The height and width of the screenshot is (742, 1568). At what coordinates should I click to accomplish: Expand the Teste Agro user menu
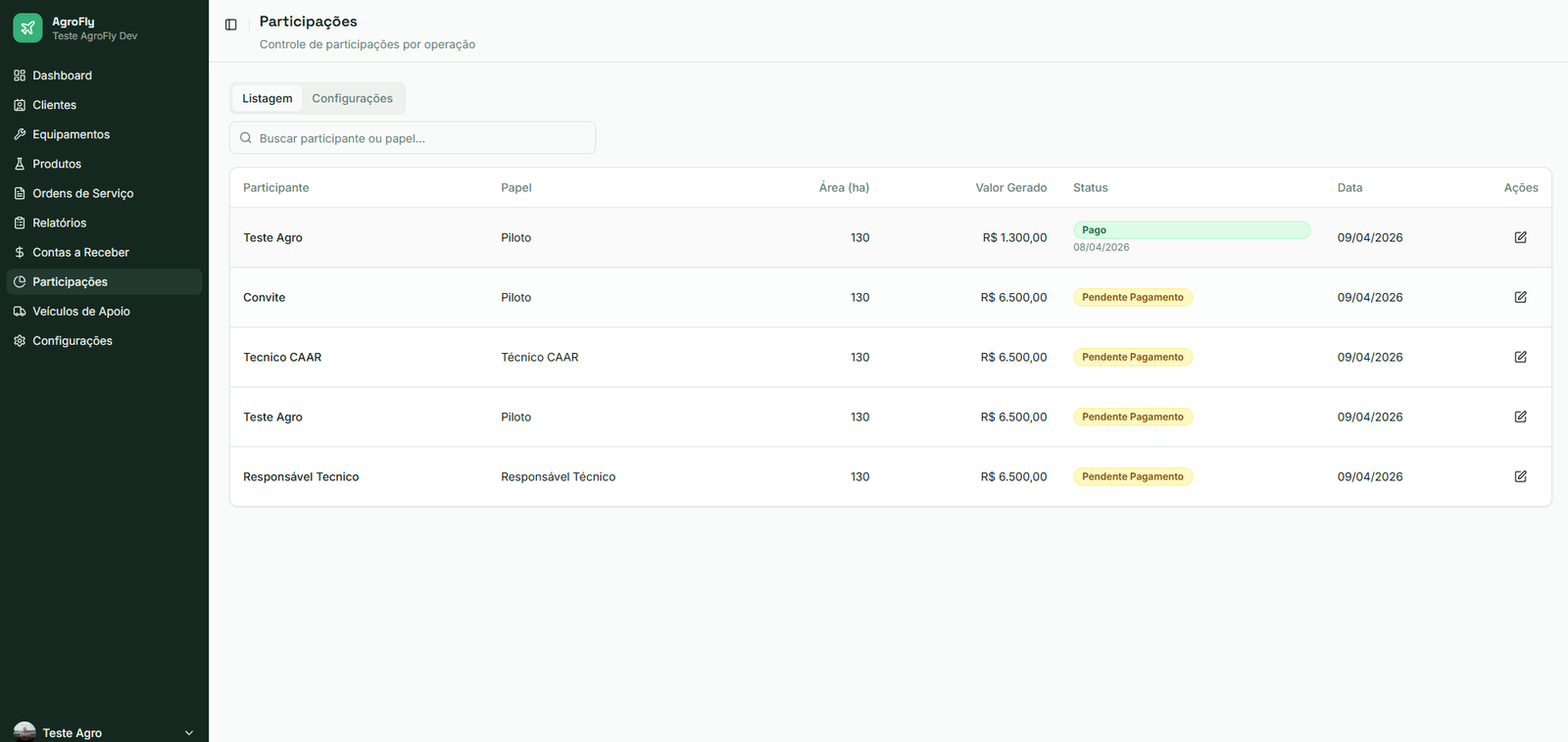tap(104, 732)
